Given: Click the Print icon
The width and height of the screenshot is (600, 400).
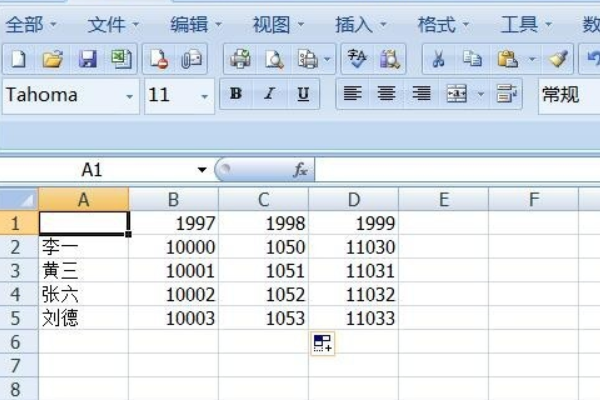Looking at the screenshot, I should pyautogui.click(x=240, y=59).
